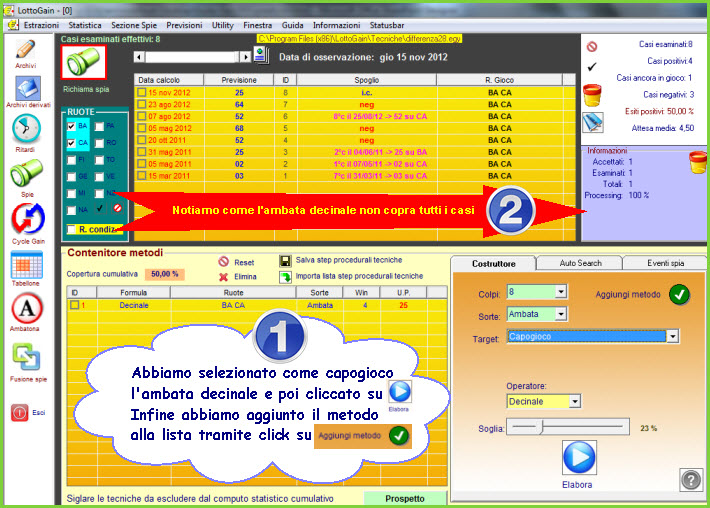This screenshot has width=710, height=508.
Task: Click the bucket icon in Informazioni panel
Action: [x=697, y=162]
